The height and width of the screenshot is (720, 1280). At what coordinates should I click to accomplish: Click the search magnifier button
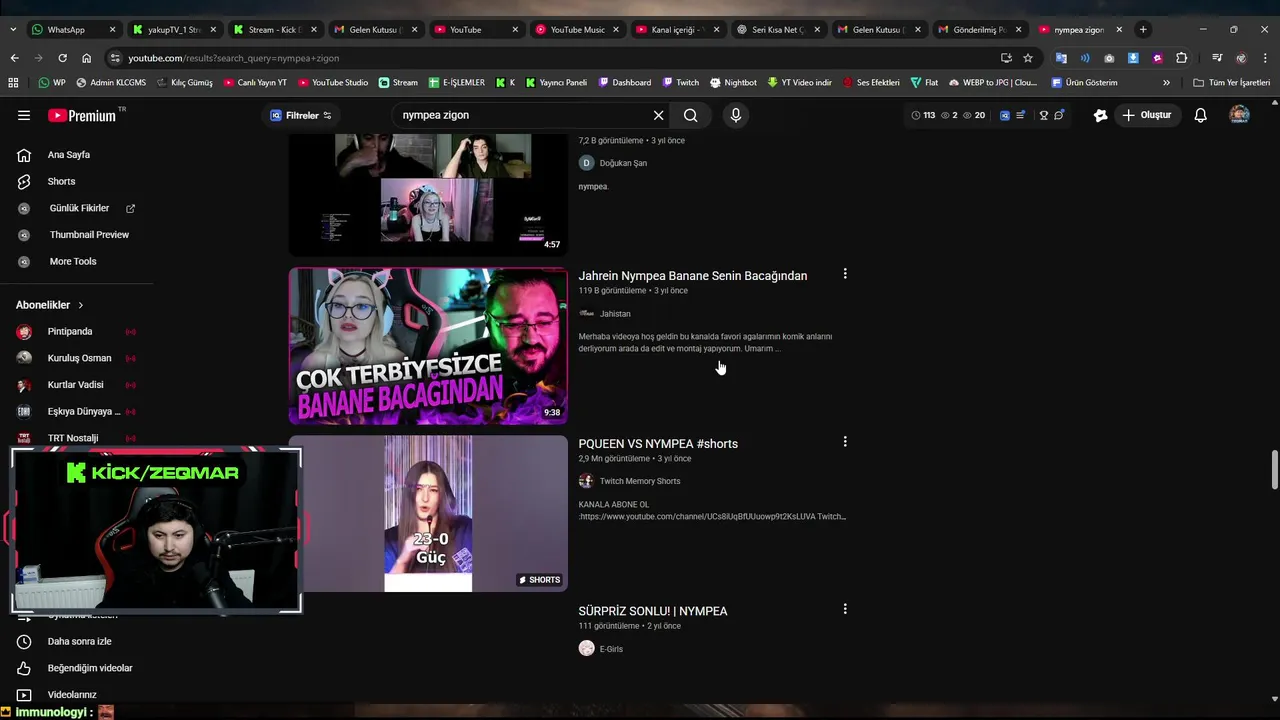[x=691, y=115]
